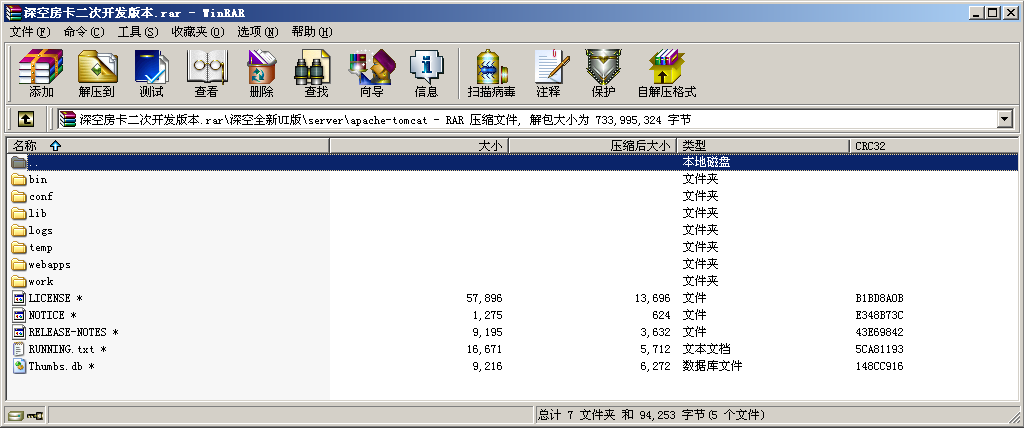The image size is (1024, 428).
Task: Select the webapps folder
Action: (49, 264)
